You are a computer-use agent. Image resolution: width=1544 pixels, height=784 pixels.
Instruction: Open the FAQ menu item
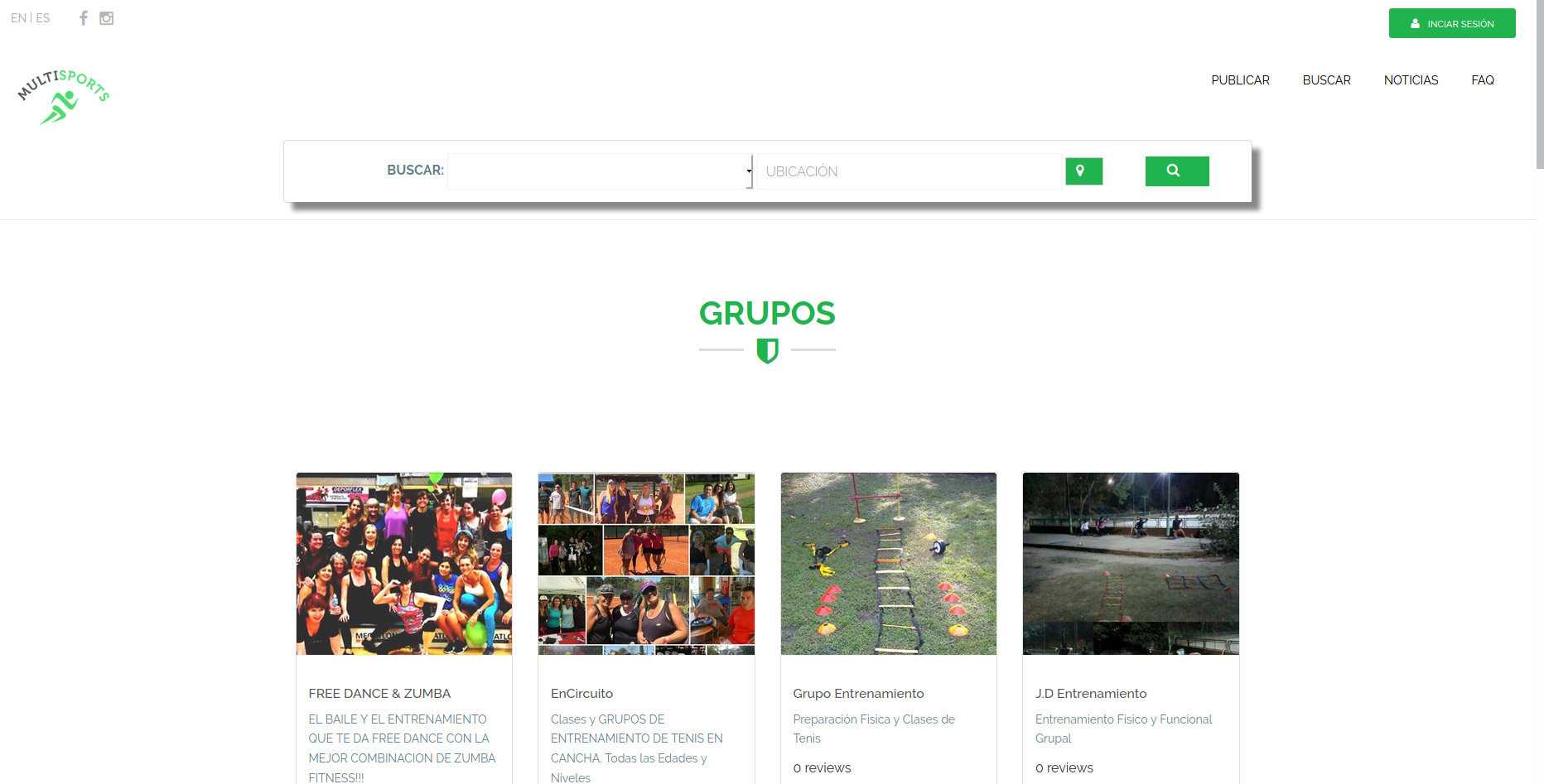(1483, 80)
